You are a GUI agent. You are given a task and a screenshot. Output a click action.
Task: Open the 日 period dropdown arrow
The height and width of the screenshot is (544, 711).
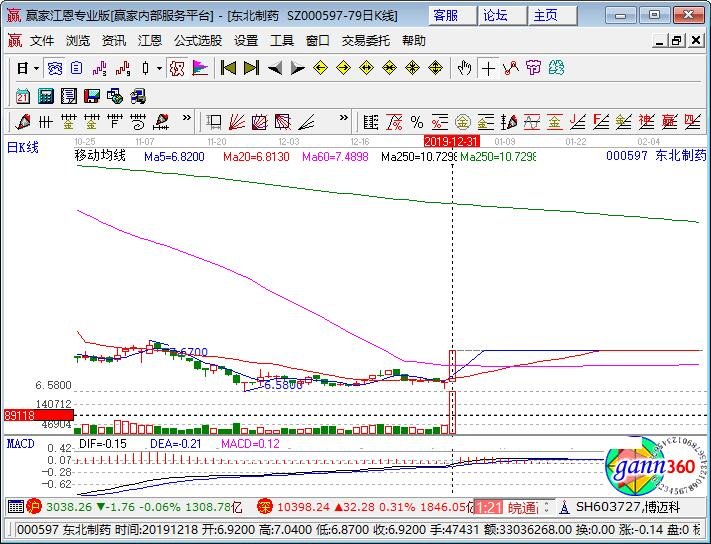[36, 69]
